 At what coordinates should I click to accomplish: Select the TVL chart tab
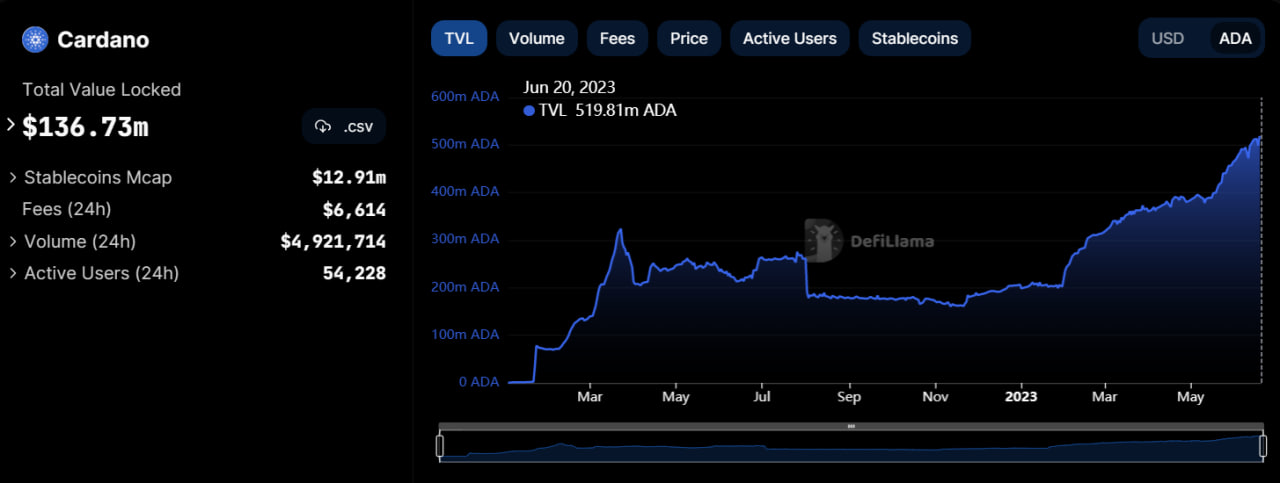459,38
